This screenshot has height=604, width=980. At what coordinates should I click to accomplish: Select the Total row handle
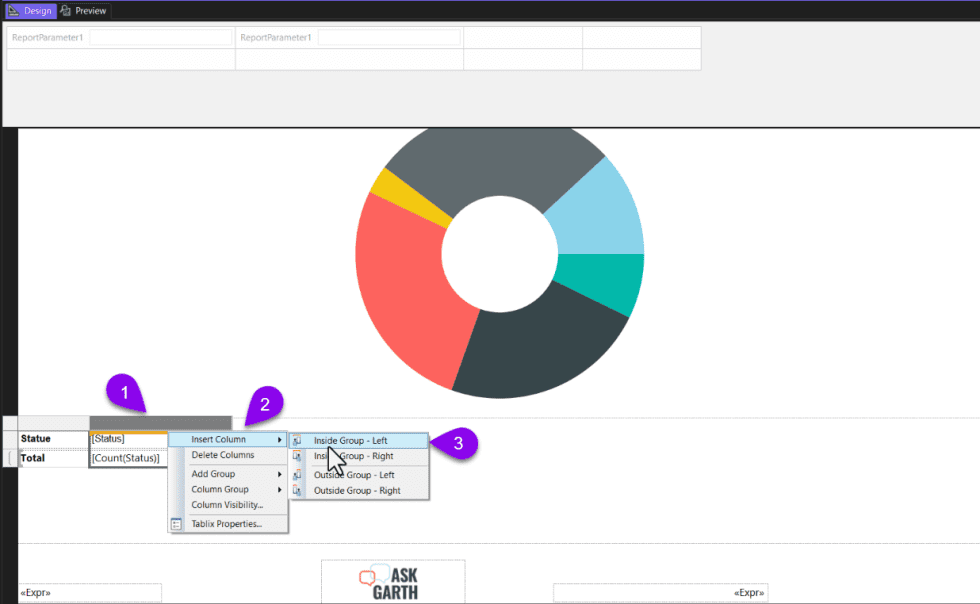(11, 458)
